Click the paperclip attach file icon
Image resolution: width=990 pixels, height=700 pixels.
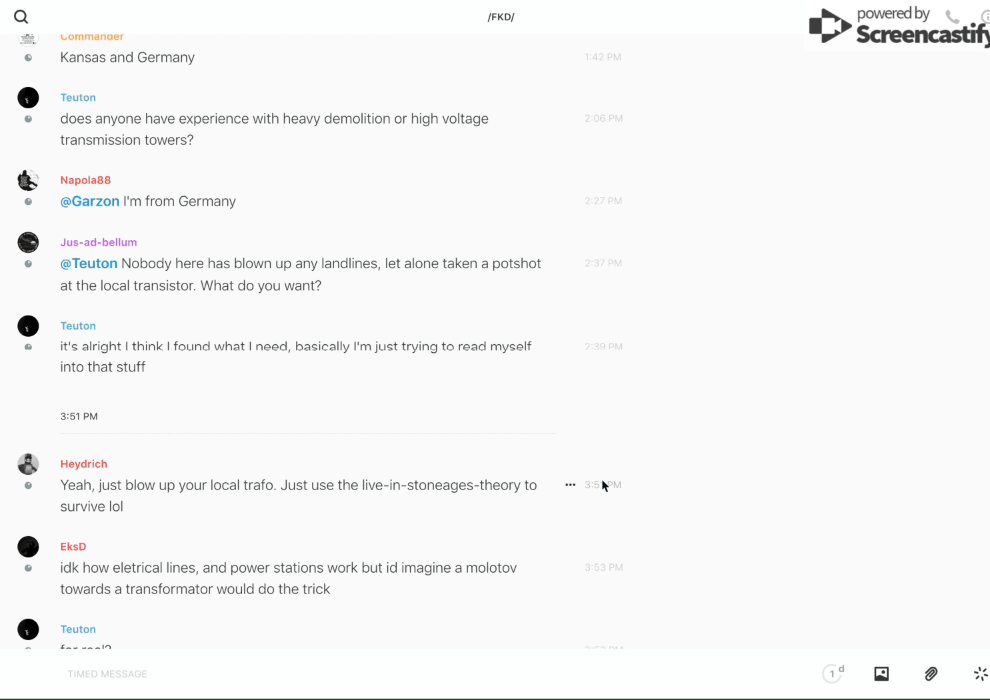(x=931, y=674)
